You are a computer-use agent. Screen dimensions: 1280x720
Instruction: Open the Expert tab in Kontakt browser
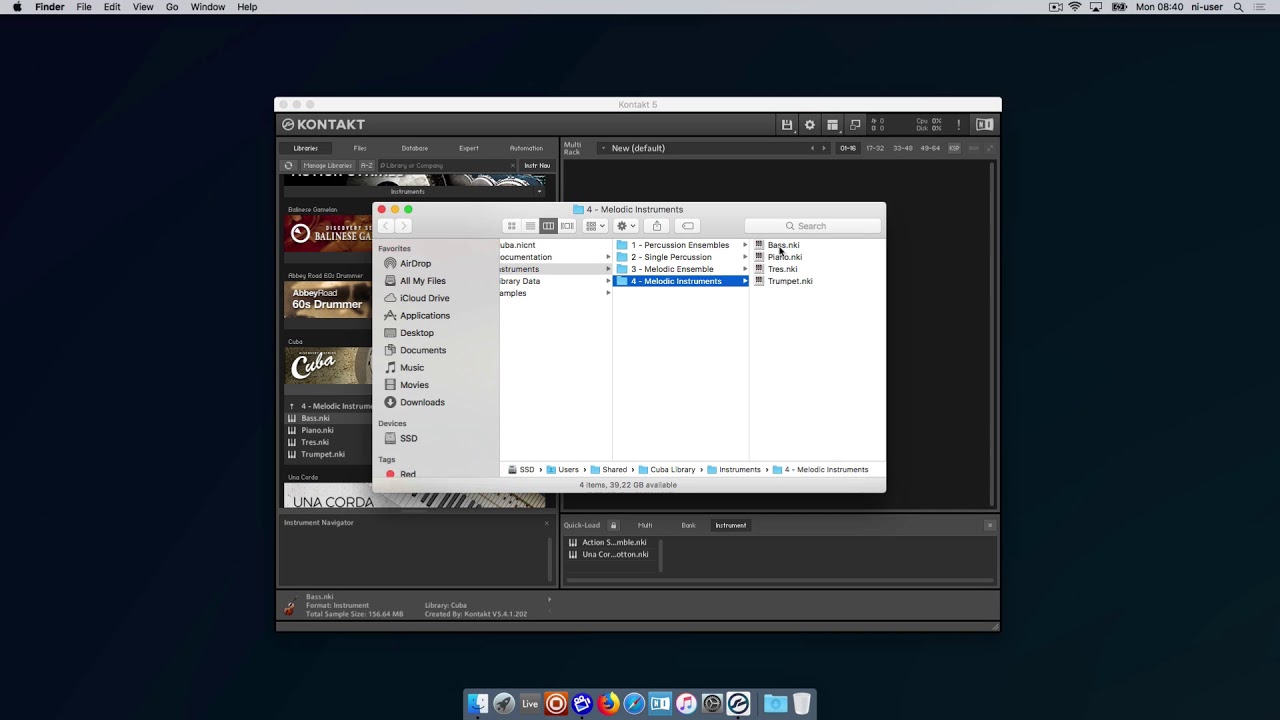point(469,148)
